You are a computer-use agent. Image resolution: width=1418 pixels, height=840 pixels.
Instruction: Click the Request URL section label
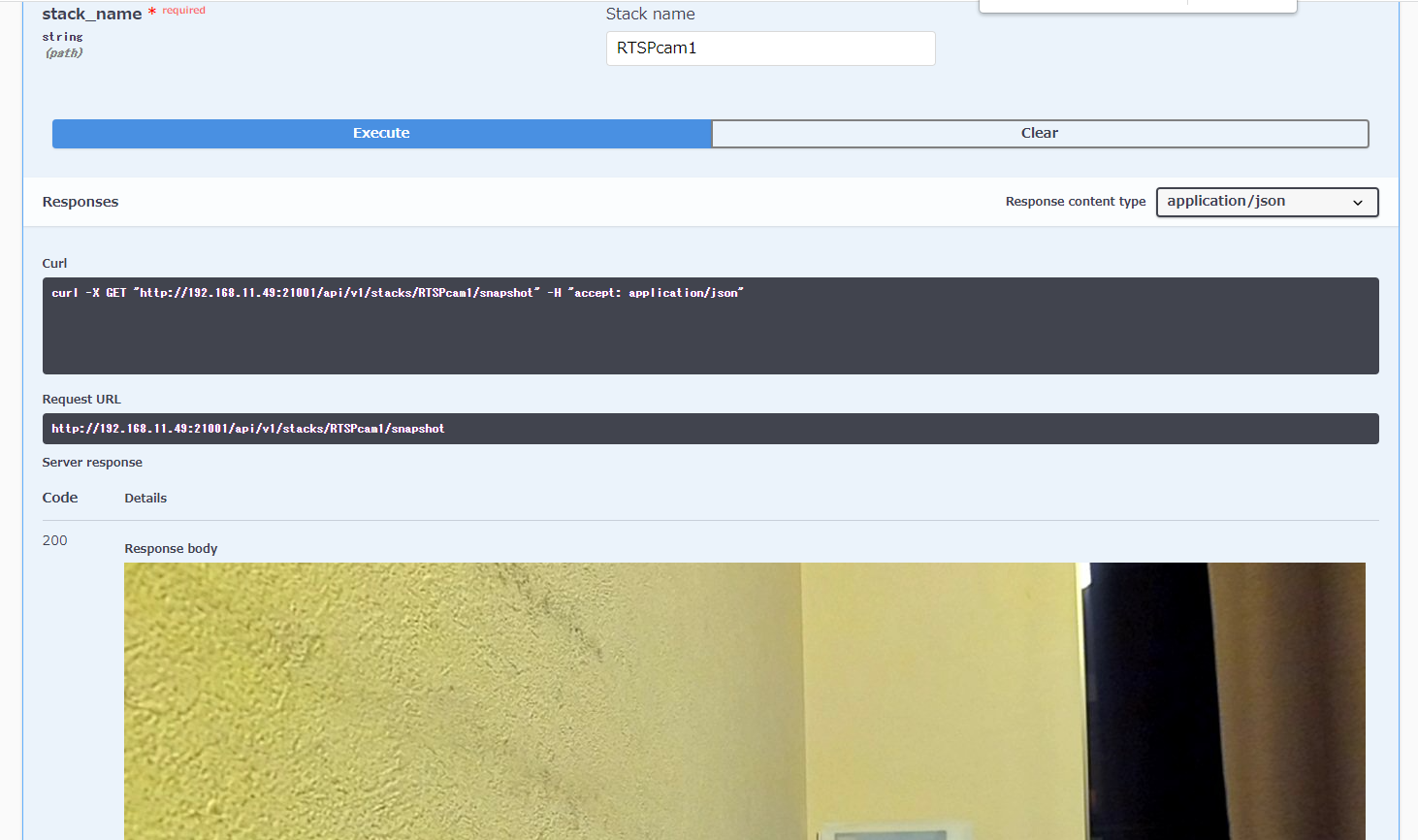pyautogui.click(x=81, y=399)
